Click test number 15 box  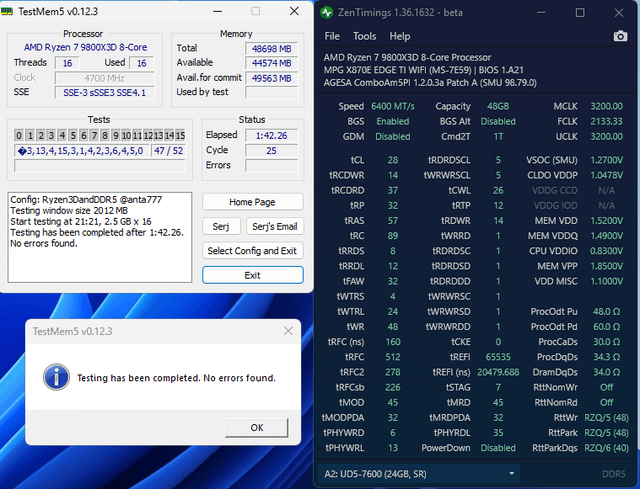pyautogui.click(x=180, y=135)
